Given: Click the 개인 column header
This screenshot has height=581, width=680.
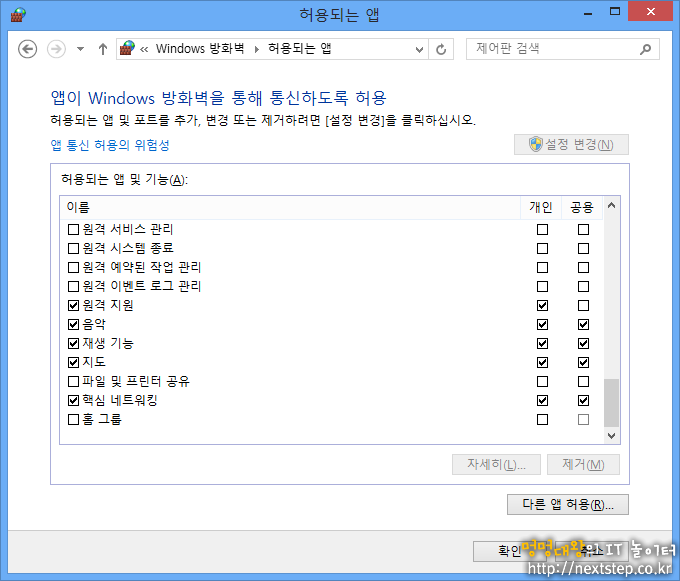Looking at the screenshot, I should (541, 207).
